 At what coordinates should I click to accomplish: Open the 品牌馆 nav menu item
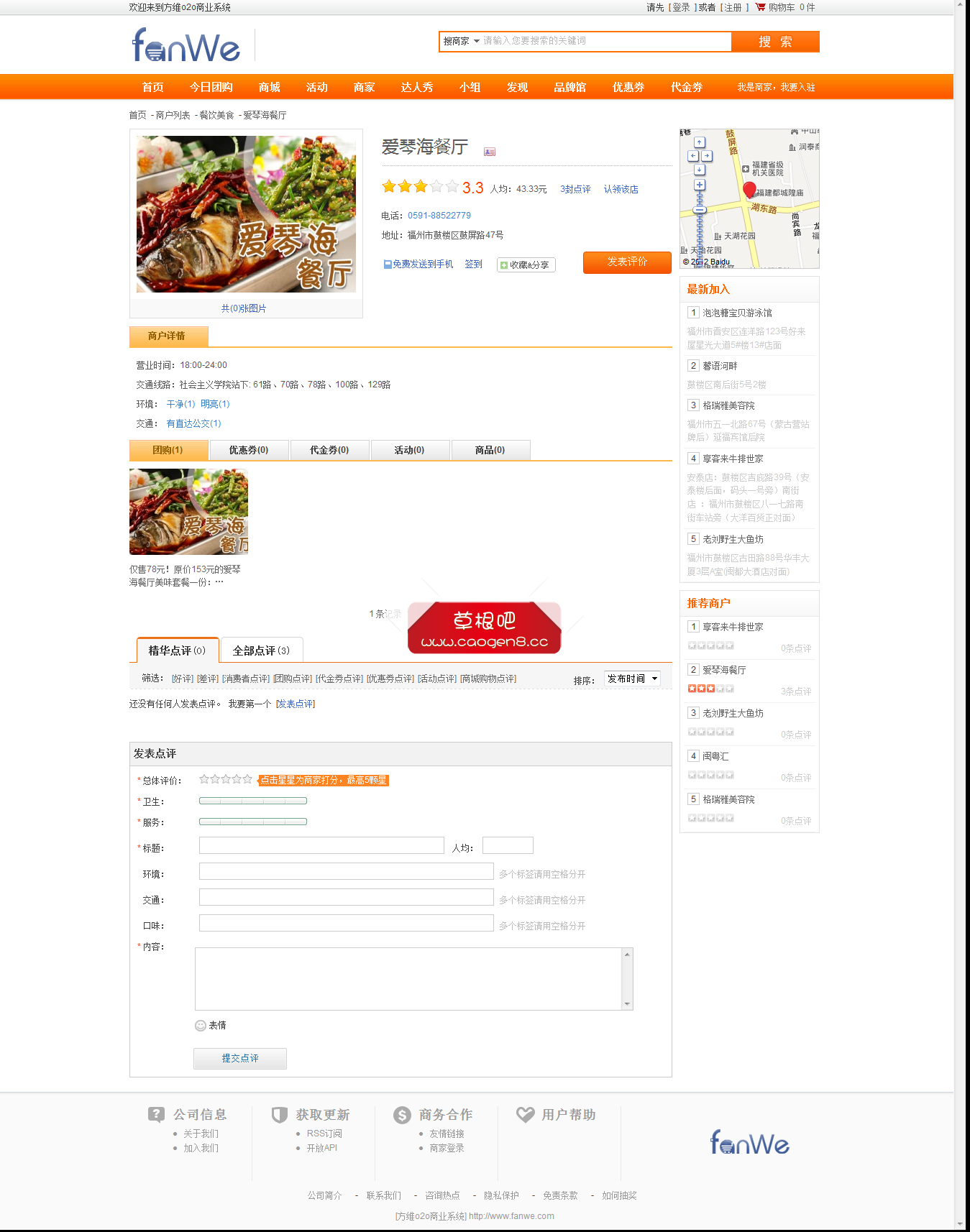[x=569, y=87]
